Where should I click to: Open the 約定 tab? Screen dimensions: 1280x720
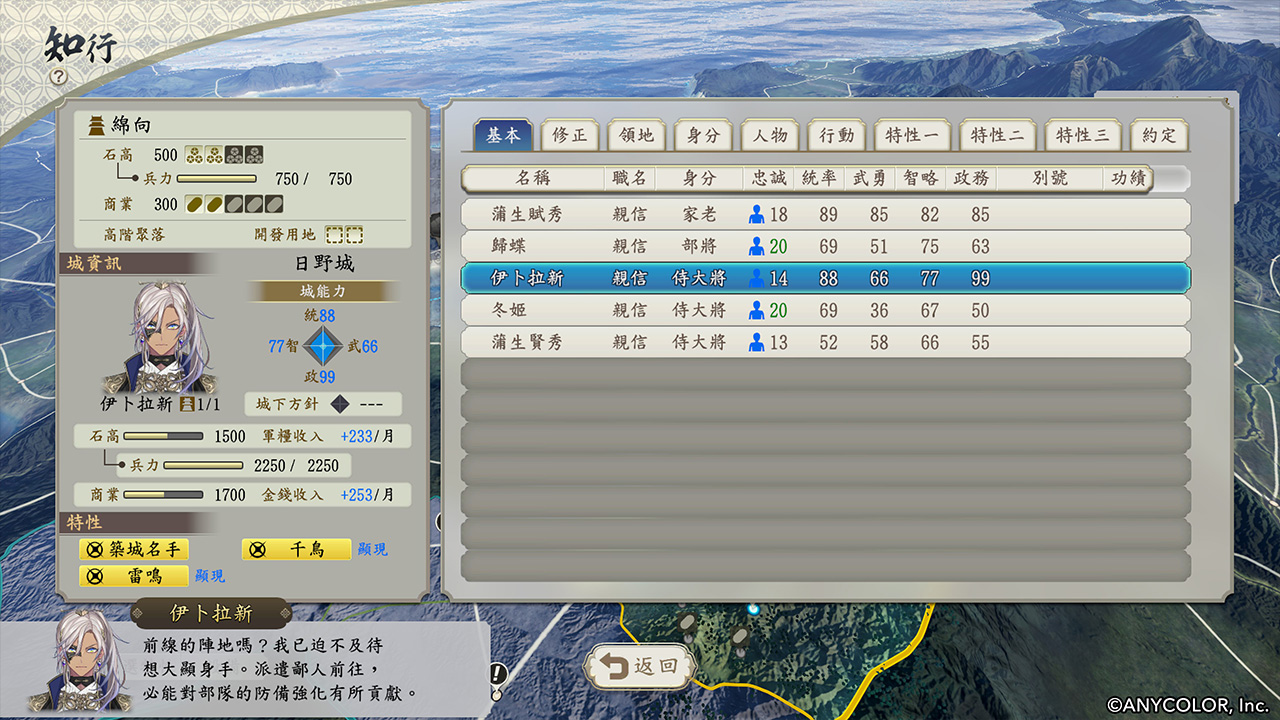[x=1160, y=135]
